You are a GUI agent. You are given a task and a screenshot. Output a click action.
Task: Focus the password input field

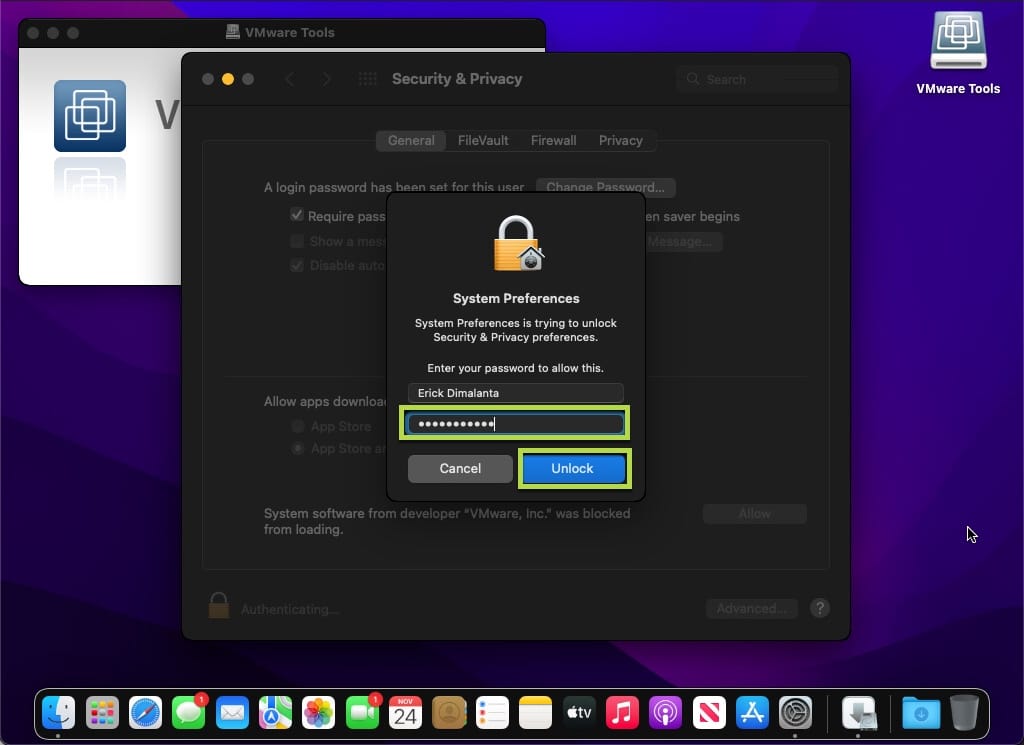[515, 424]
